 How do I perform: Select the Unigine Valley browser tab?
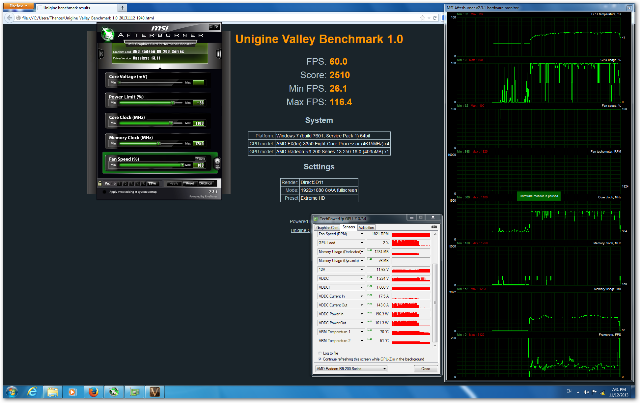78,8
